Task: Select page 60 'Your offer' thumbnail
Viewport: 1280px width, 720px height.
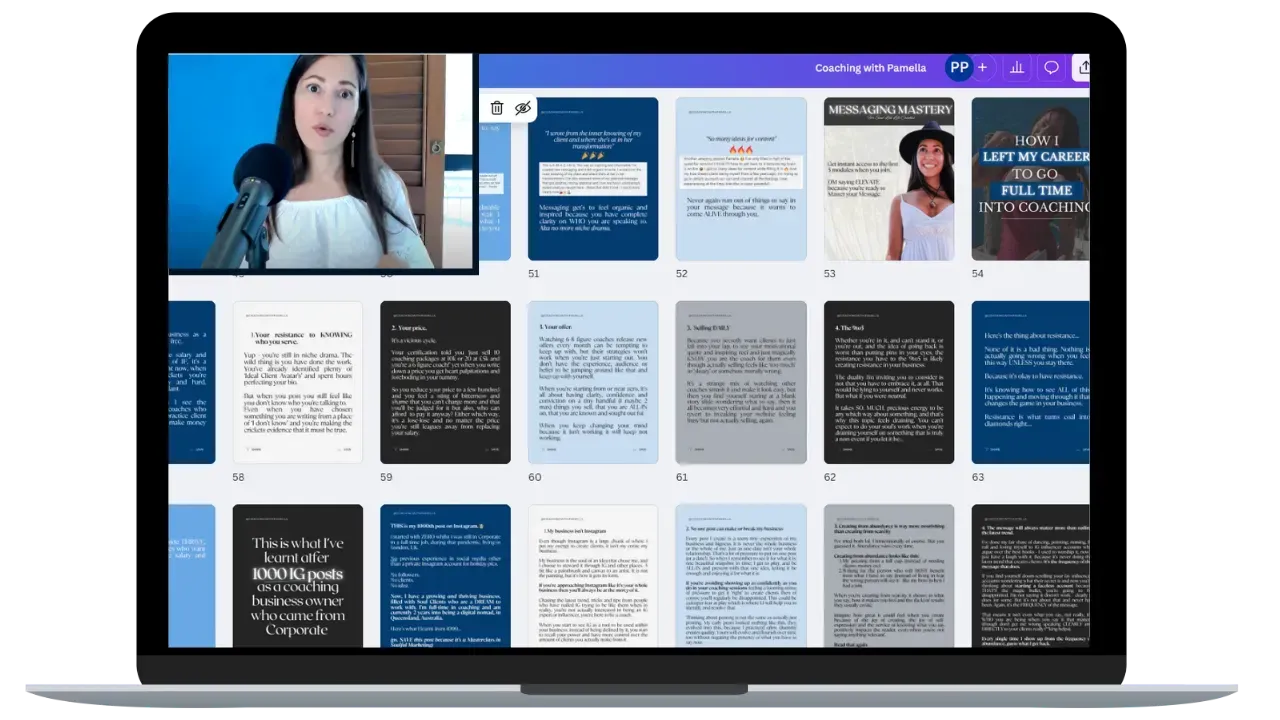Action: click(593, 382)
